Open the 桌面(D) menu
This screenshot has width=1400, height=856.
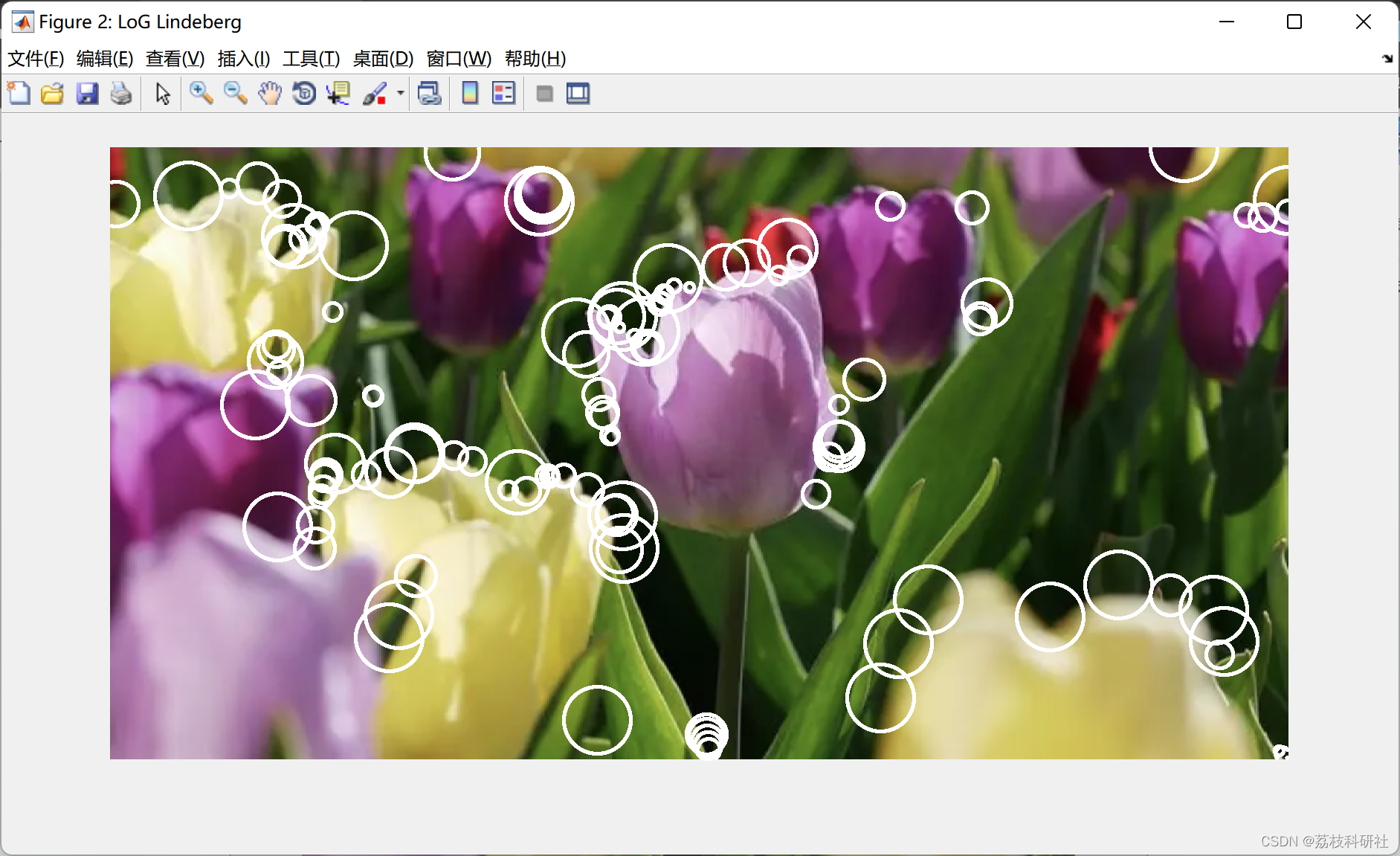click(x=383, y=59)
